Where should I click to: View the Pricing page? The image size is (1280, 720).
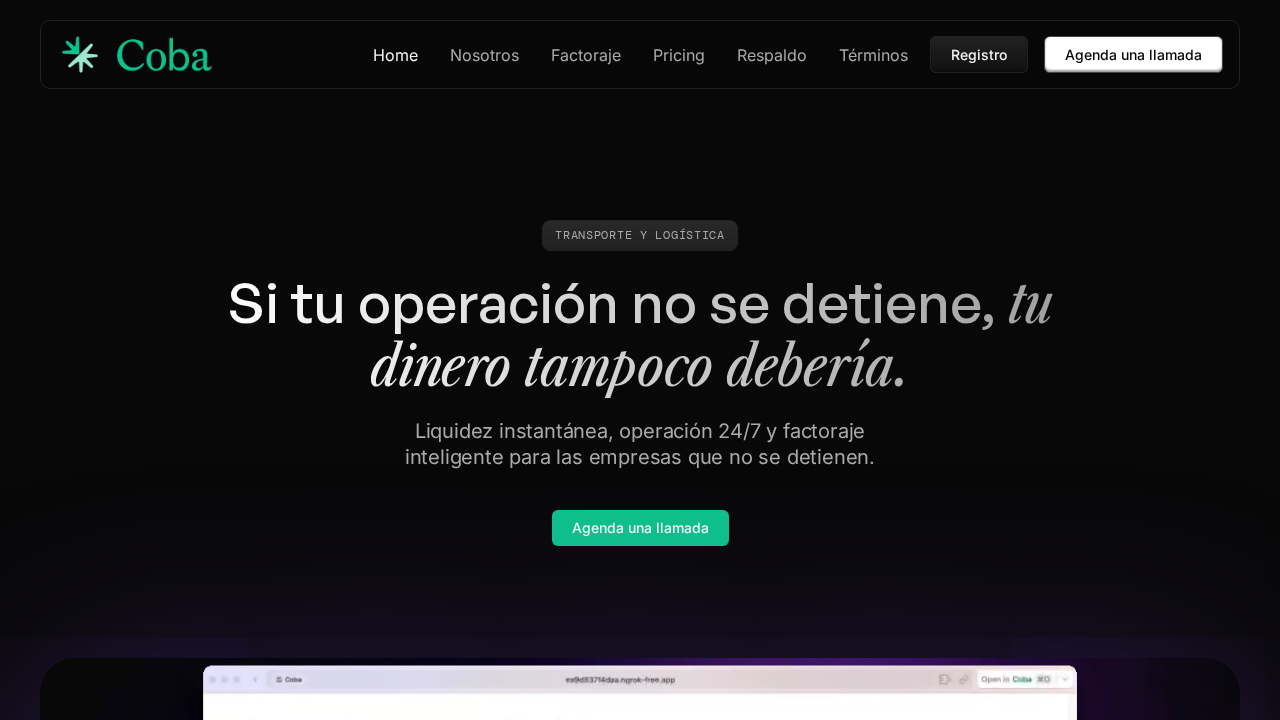tap(679, 55)
